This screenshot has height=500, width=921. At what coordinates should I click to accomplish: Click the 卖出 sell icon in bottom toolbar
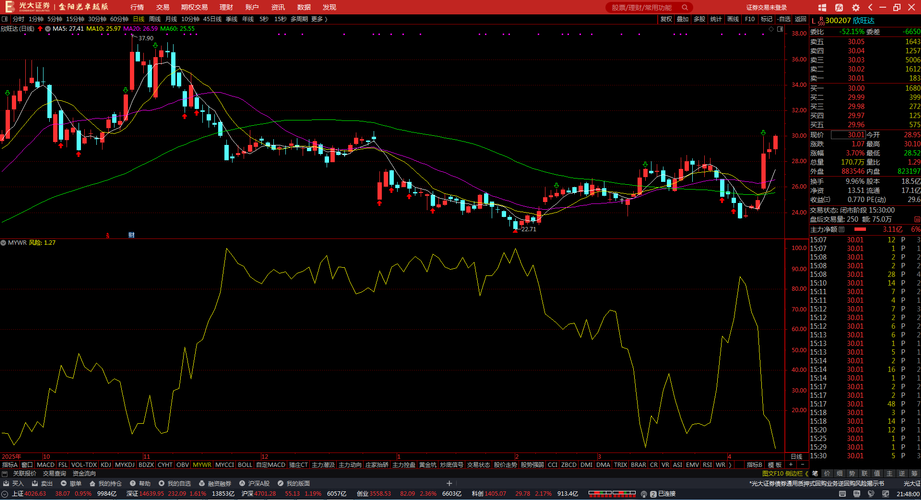(43, 483)
